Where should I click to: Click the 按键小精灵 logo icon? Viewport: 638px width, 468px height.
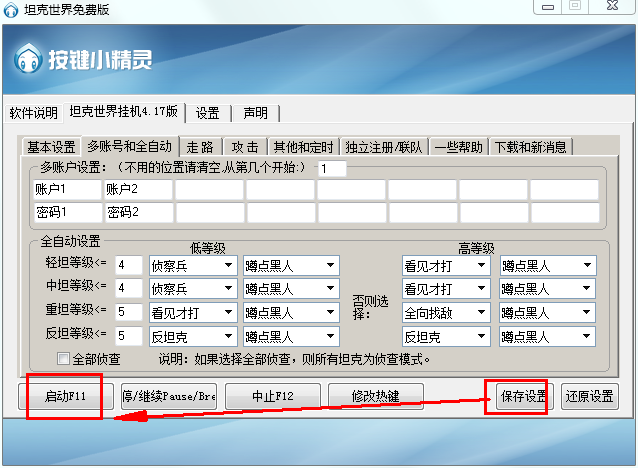coord(27,59)
